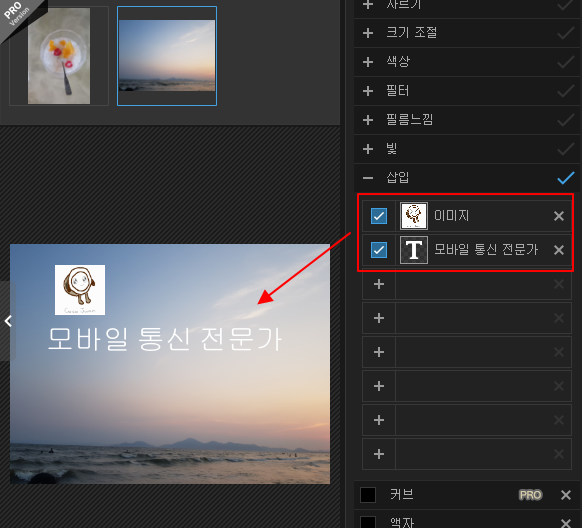582x528 pixels.
Task: Select the 모바일 통신 전문가 layer label
Action: point(486,249)
